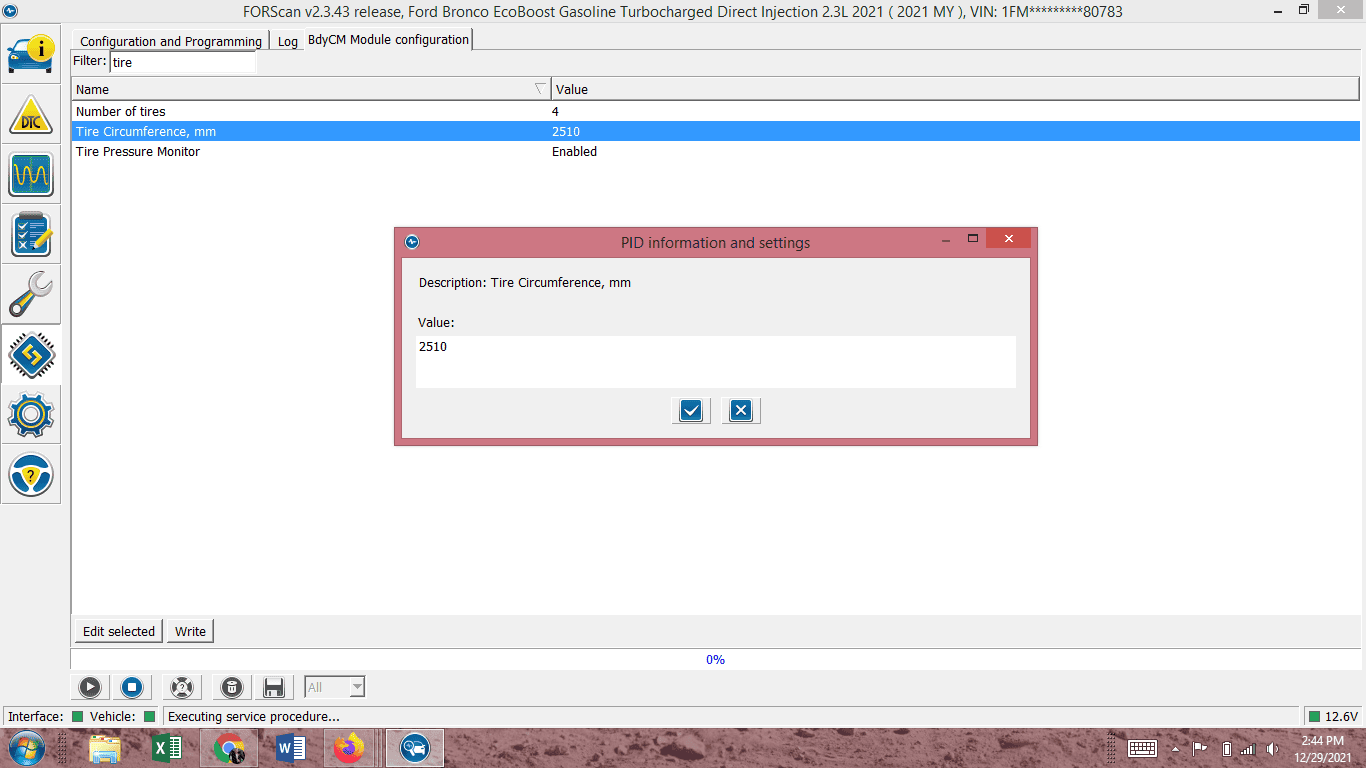Viewport: 1366px width, 768px height.
Task: Open the disabled All dropdown
Action: coord(335,687)
